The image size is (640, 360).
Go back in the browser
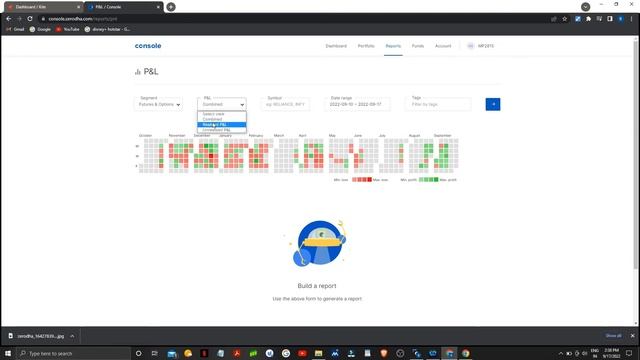(9, 19)
